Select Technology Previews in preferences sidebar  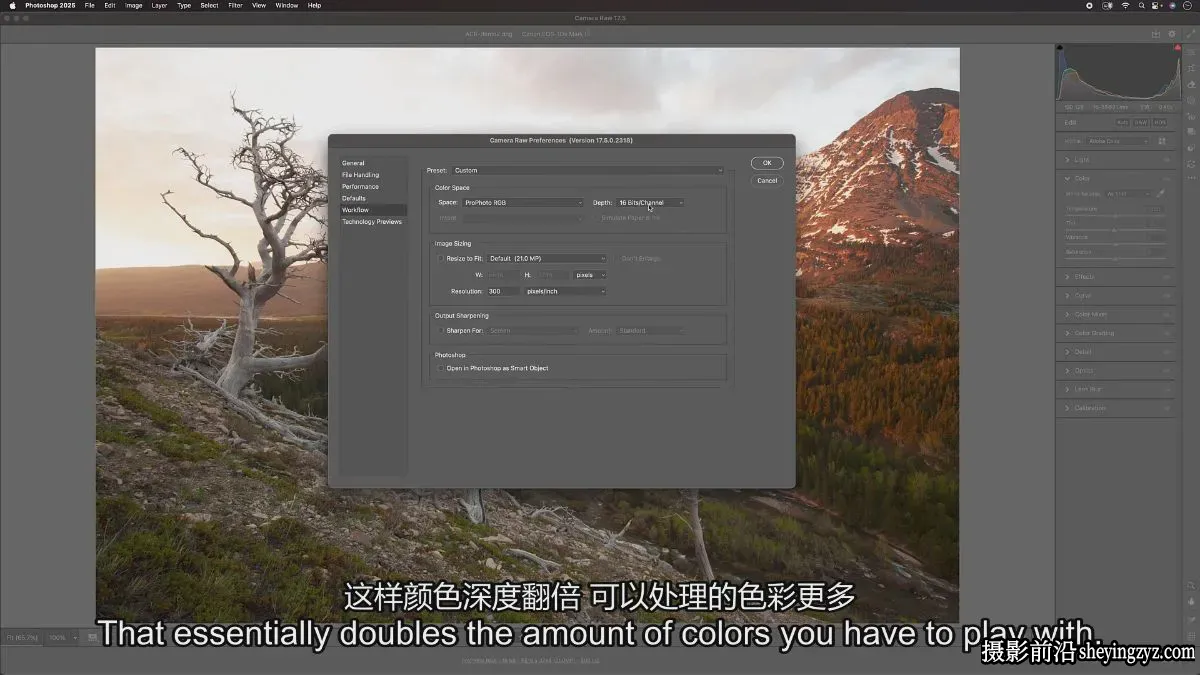[x=373, y=222]
